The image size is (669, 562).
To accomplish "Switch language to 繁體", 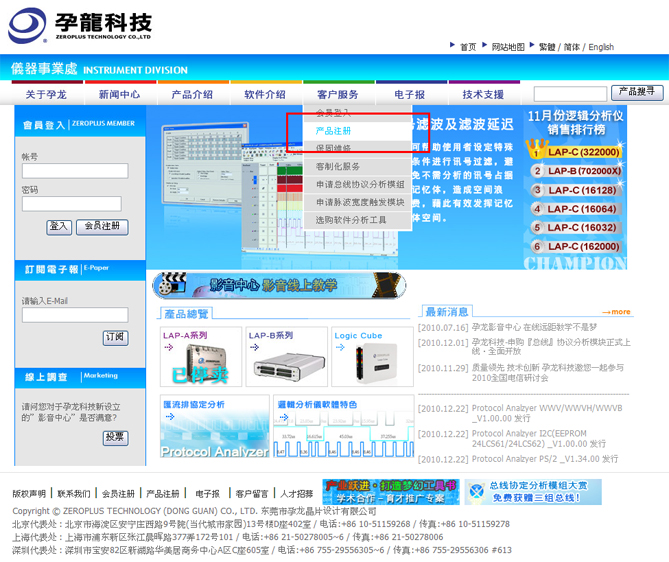I will point(547,47).
